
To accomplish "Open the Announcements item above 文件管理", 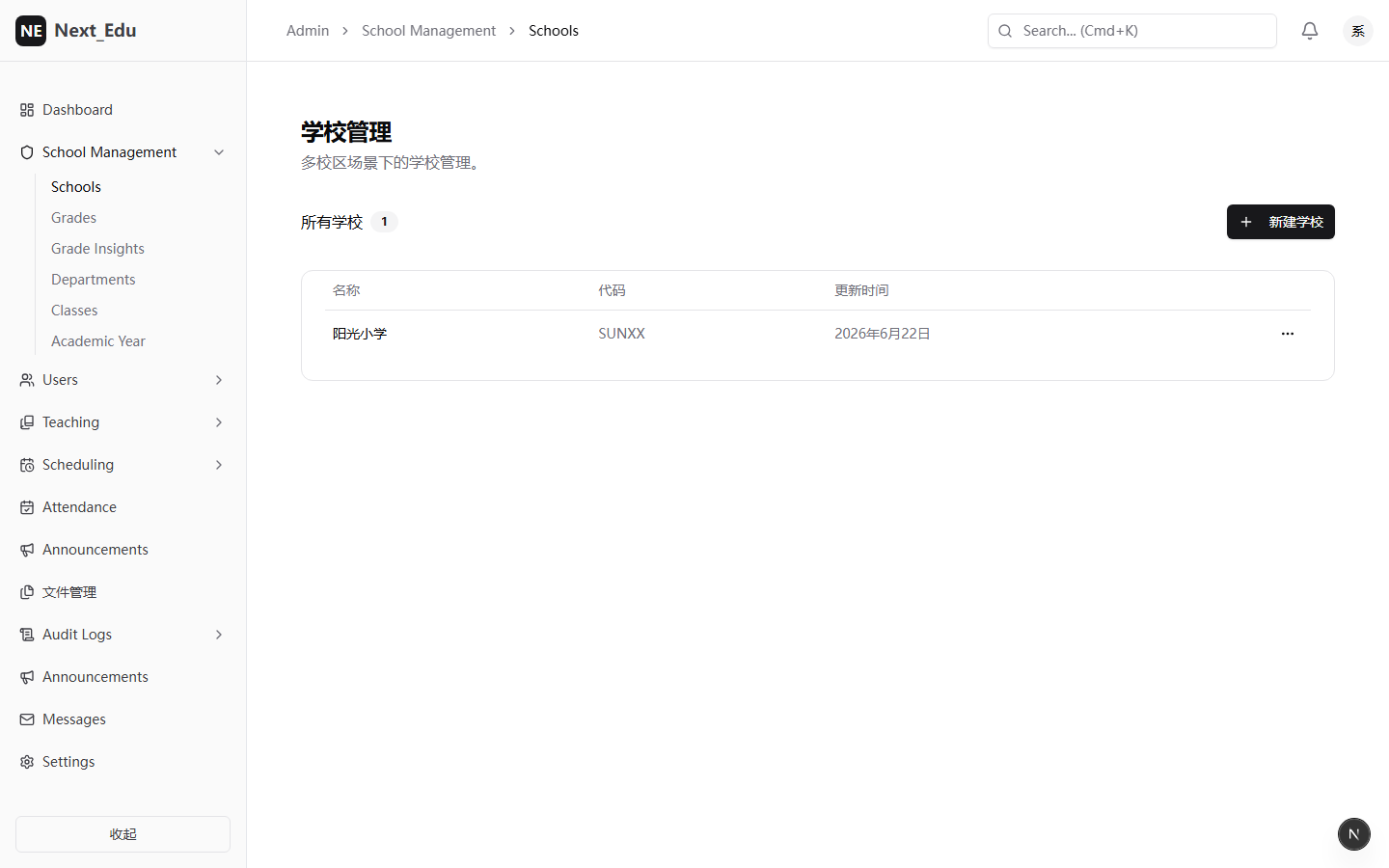I will pyautogui.click(x=123, y=550).
